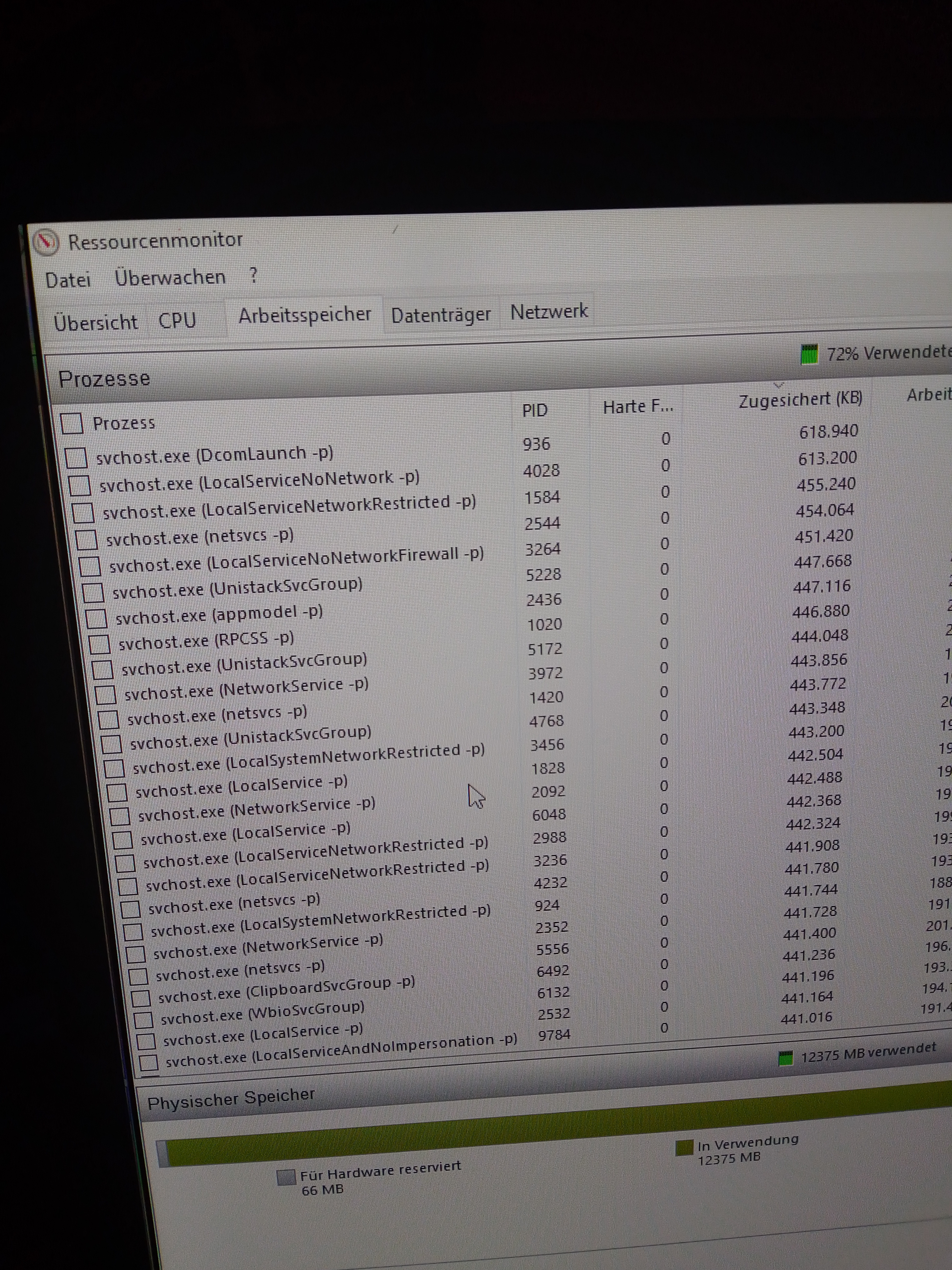The height and width of the screenshot is (1270, 952).
Task: Toggle the select-all Prozess header checkbox
Action: [x=72, y=424]
